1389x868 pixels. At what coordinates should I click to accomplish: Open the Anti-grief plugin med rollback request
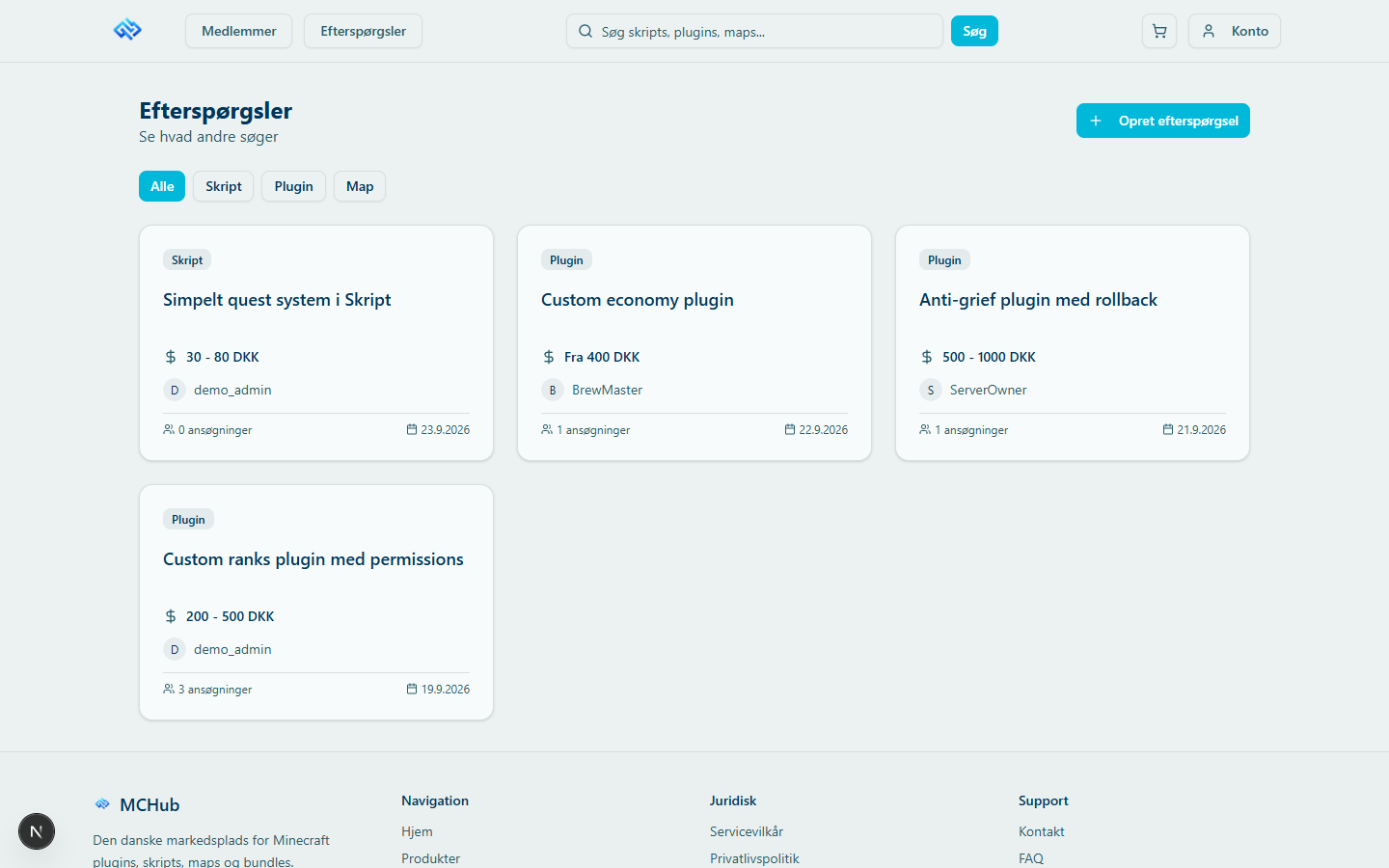pos(1038,300)
